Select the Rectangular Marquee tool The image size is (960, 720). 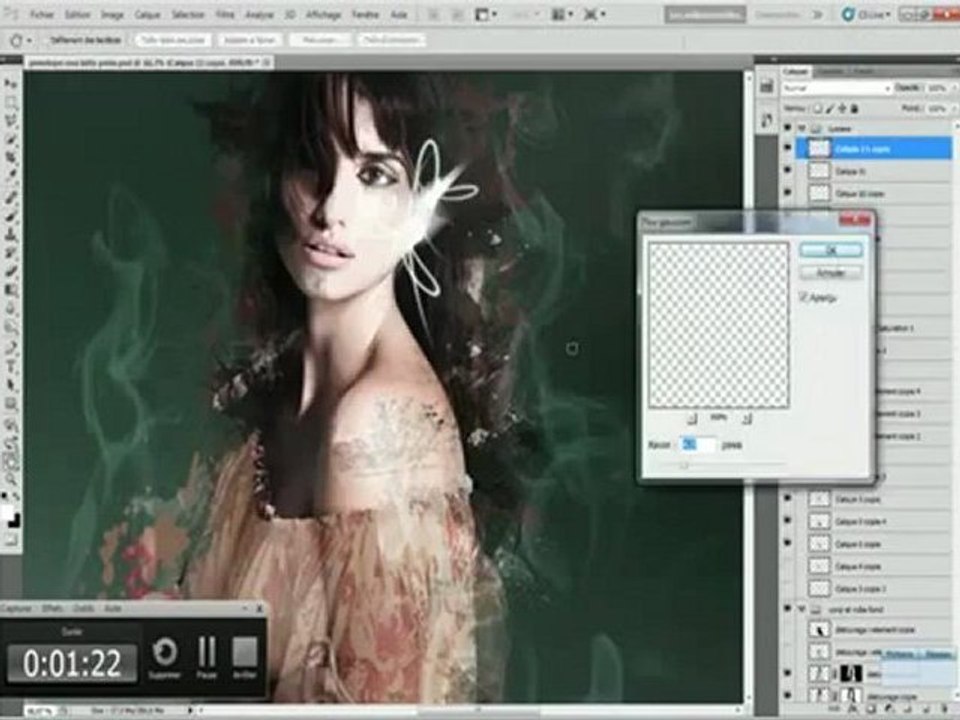tap(12, 102)
